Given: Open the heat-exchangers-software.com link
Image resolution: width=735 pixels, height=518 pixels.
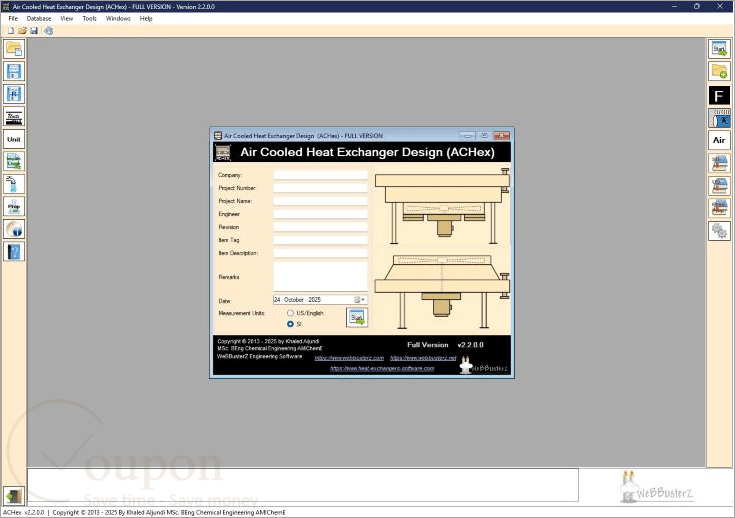Looking at the screenshot, I should click(x=382, y=368).
